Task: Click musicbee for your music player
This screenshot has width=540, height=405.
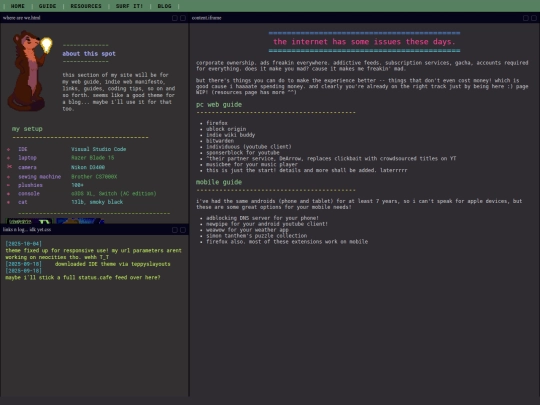Action: [252, 164]
